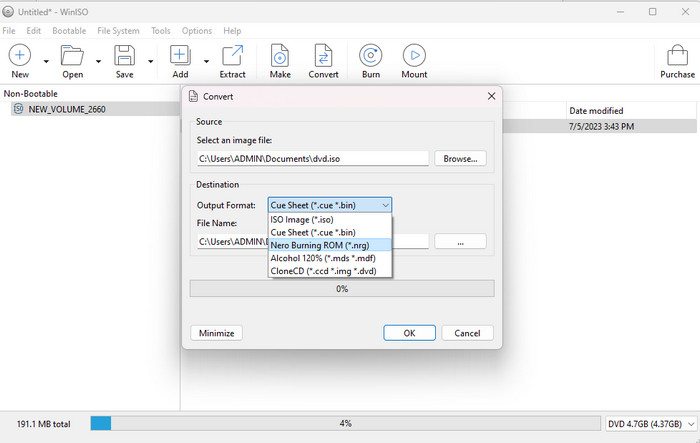700x443 pixels.
Task: Click the Add files toolbar icon
Action: pos(180,55)
